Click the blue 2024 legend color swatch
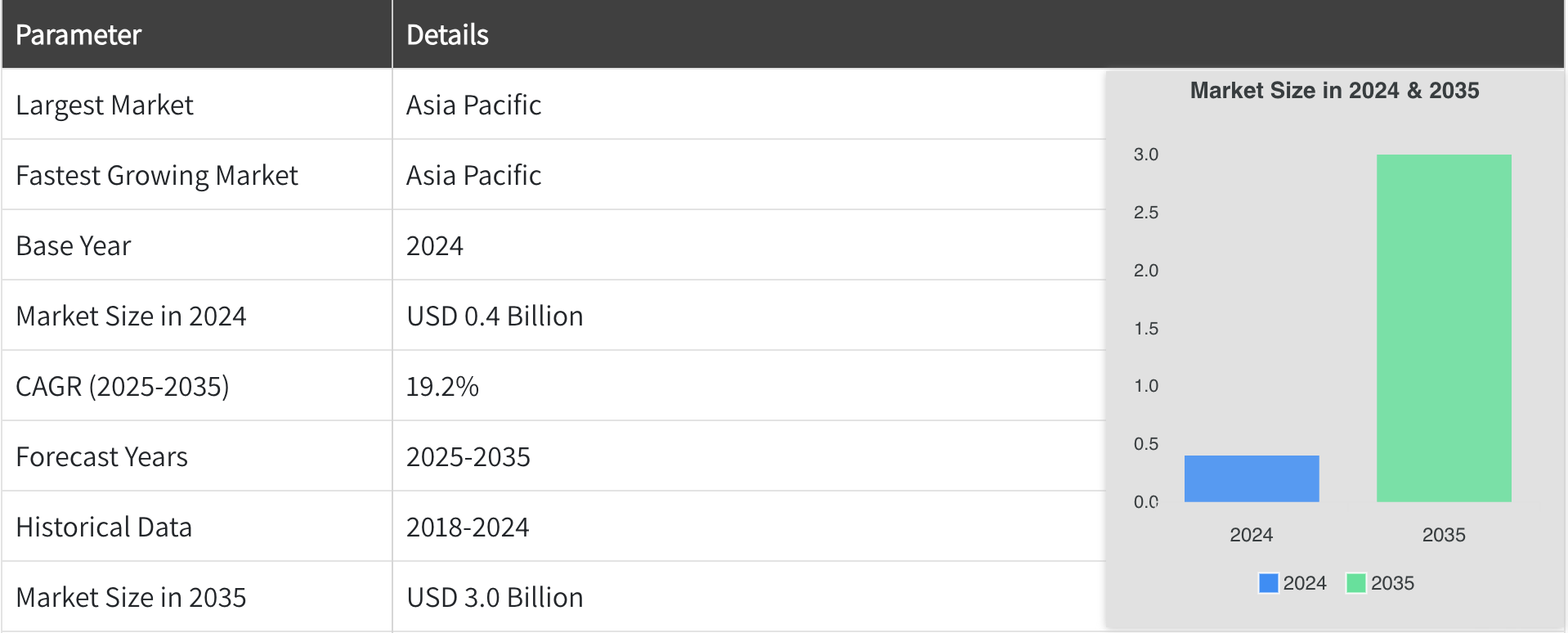 1268,583
